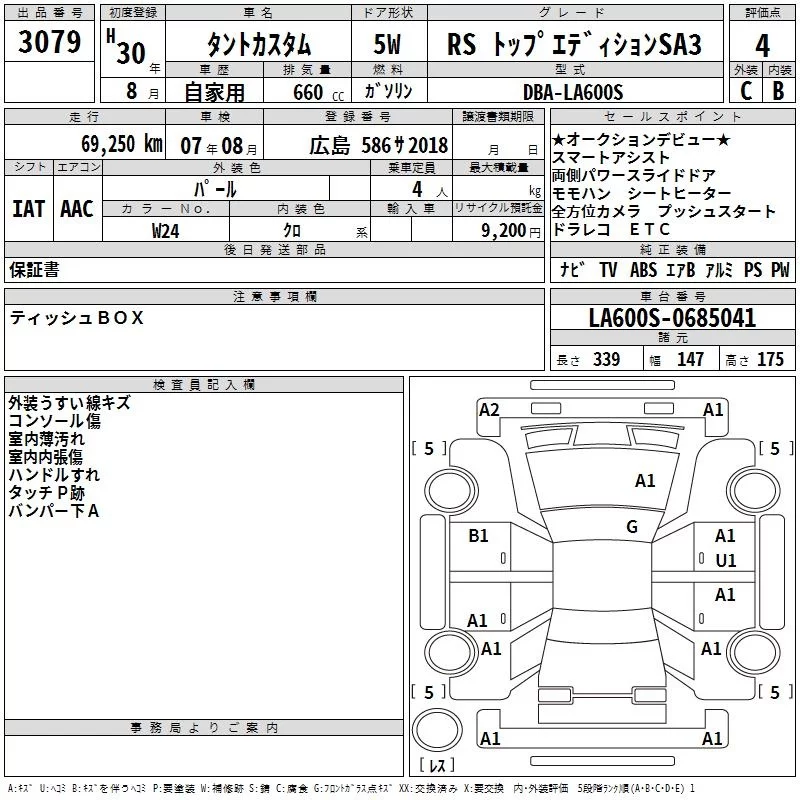Select the fuel type ガソリン

tap(388, 91)
